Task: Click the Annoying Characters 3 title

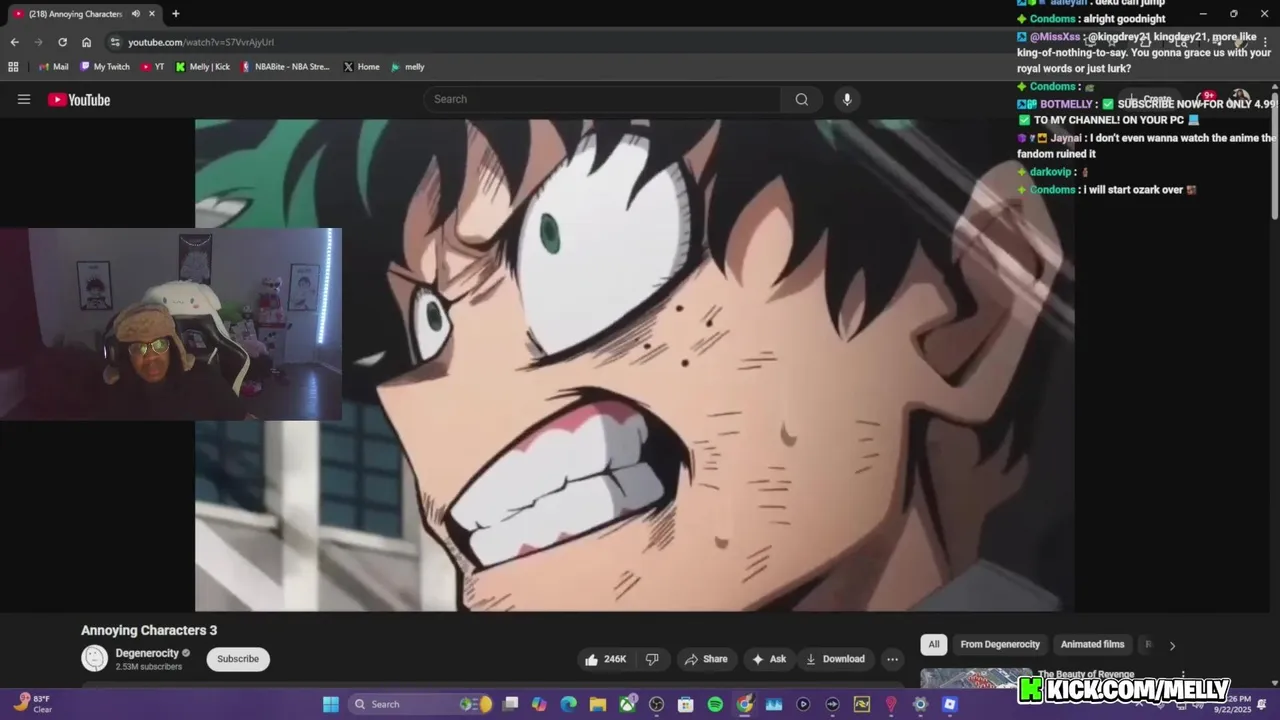Action: [149, 630]
